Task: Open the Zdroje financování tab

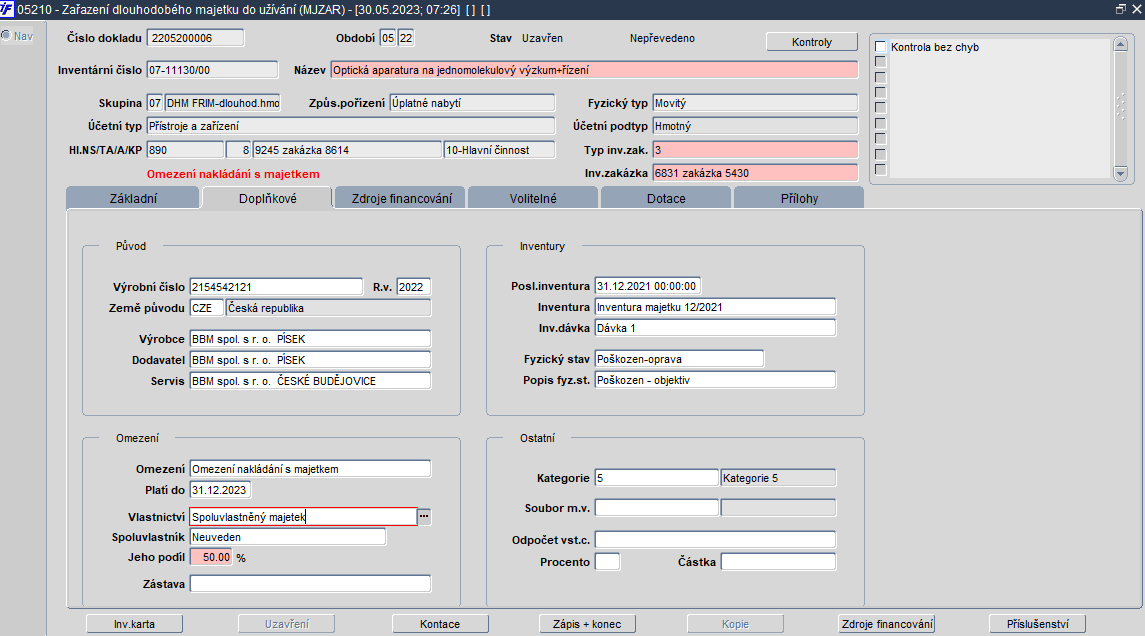Action: 400,198
